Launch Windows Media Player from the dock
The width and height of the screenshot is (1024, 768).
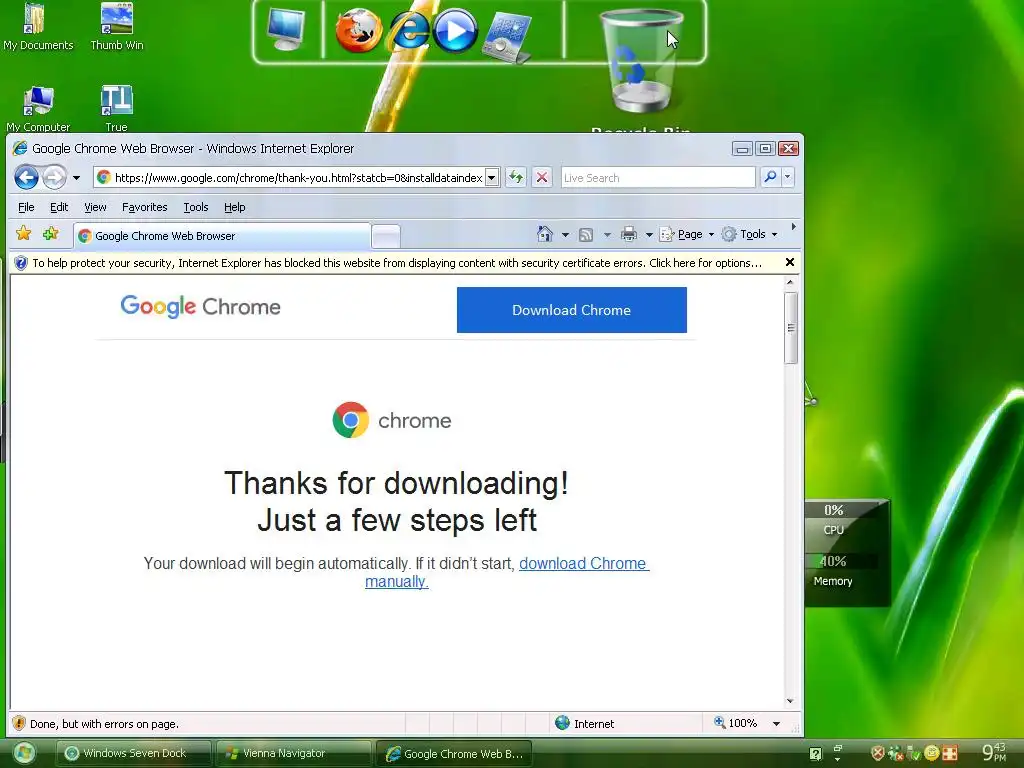[x=455, y=30]
